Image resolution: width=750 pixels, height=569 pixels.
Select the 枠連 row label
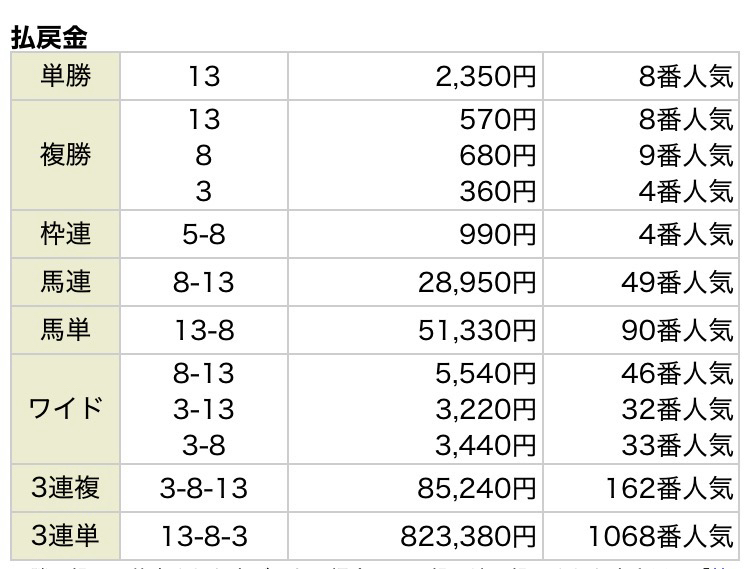(x=66, y=234)
